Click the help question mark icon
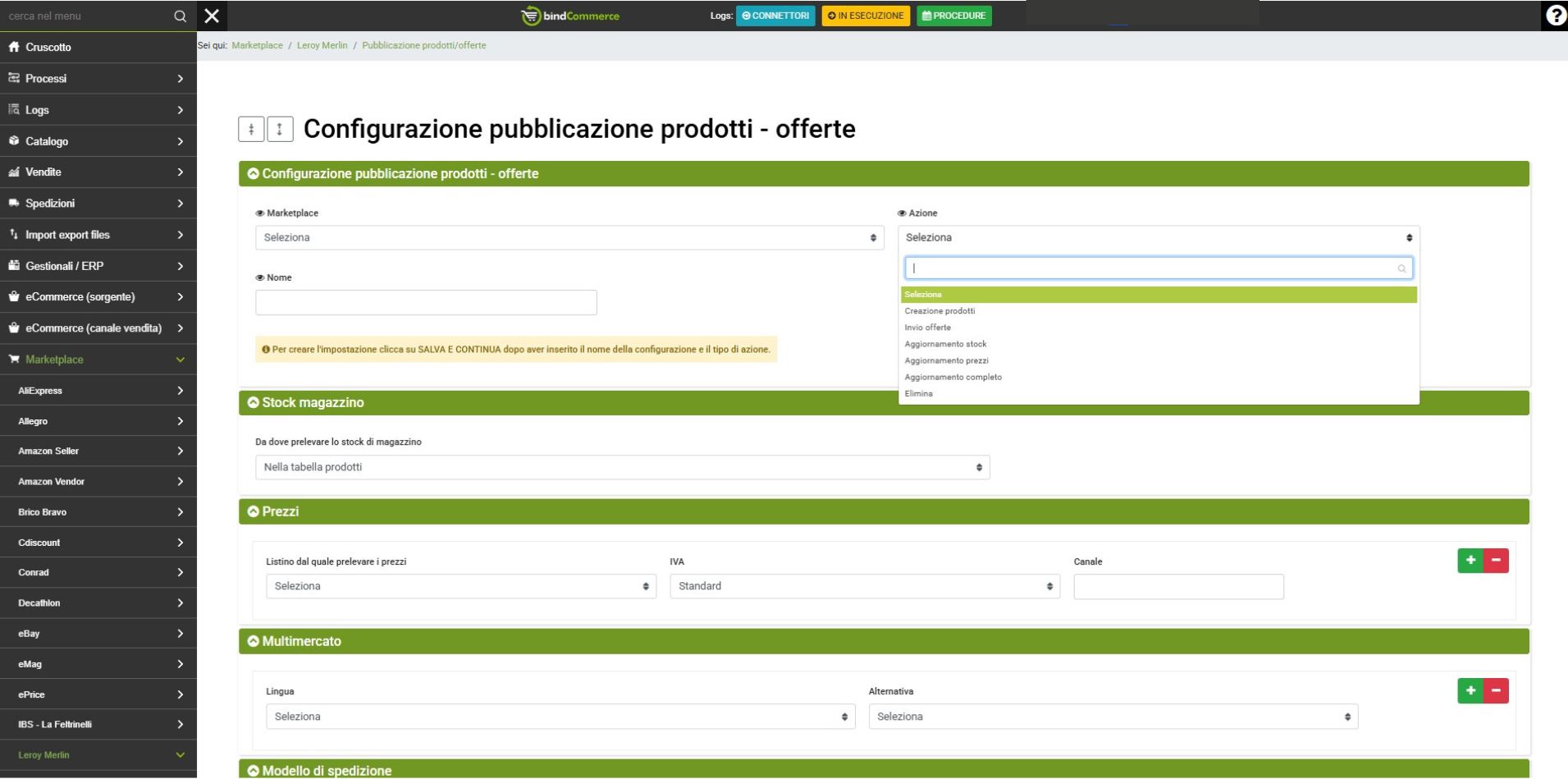 point(1555,16)
